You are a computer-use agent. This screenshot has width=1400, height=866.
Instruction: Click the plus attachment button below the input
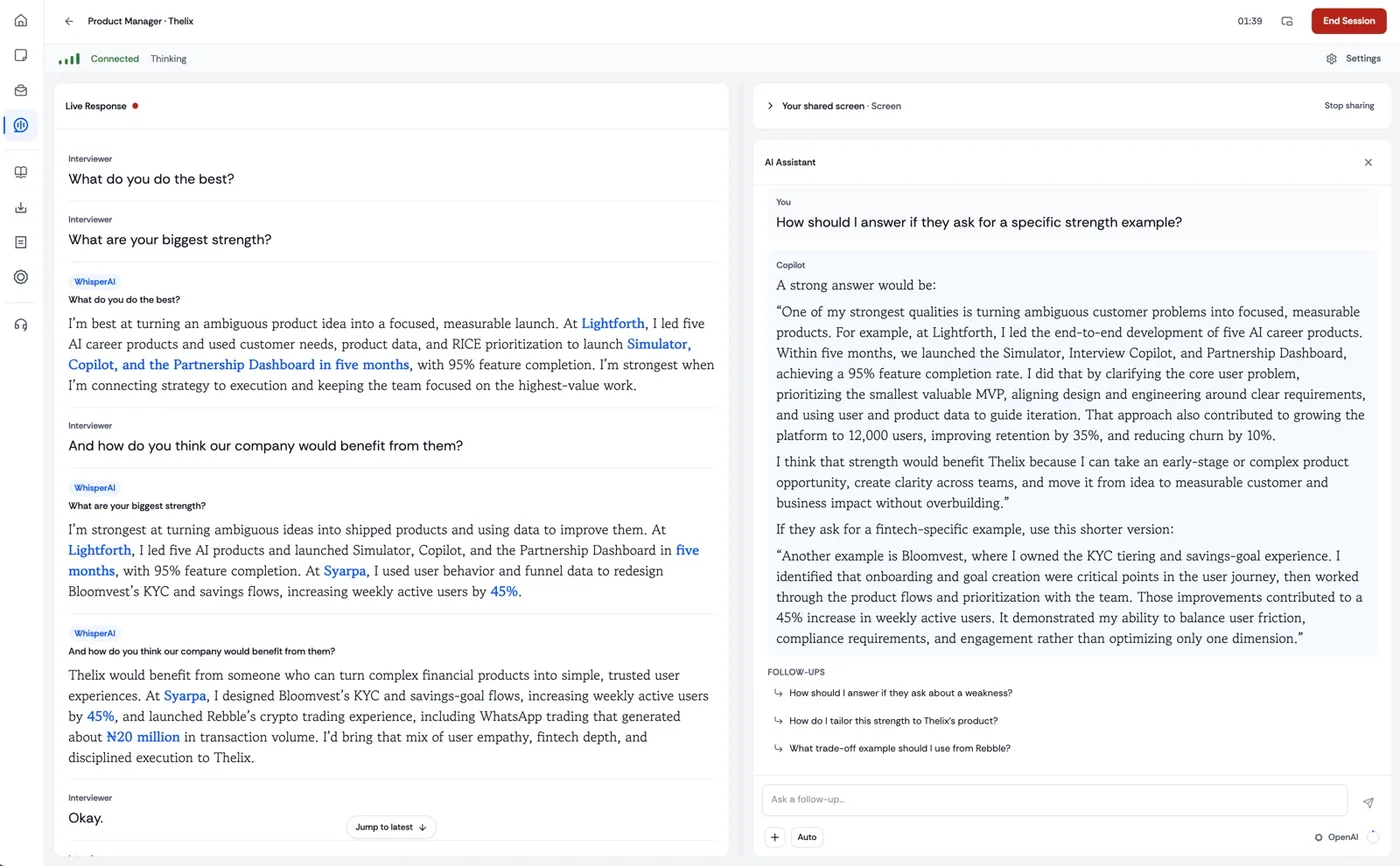click(774, 837)
